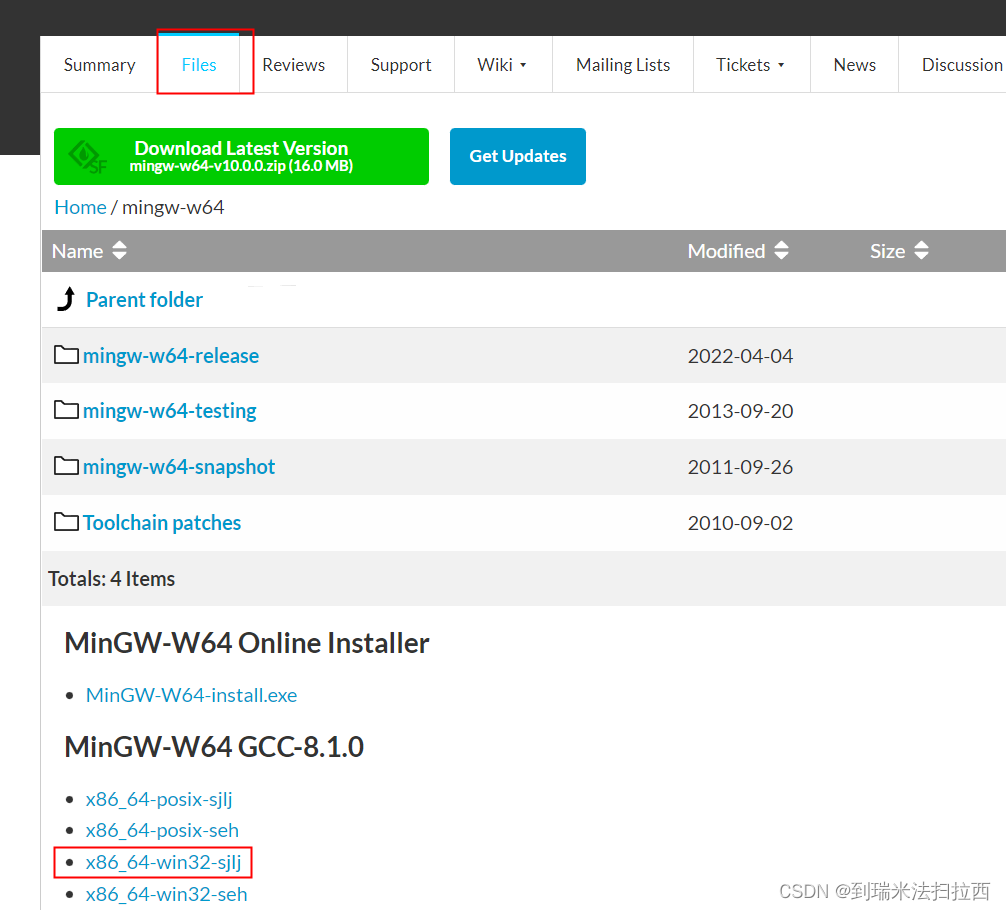Screen dimensions: 1006x910
Task: Open the Summary tab
Action: 99,65
